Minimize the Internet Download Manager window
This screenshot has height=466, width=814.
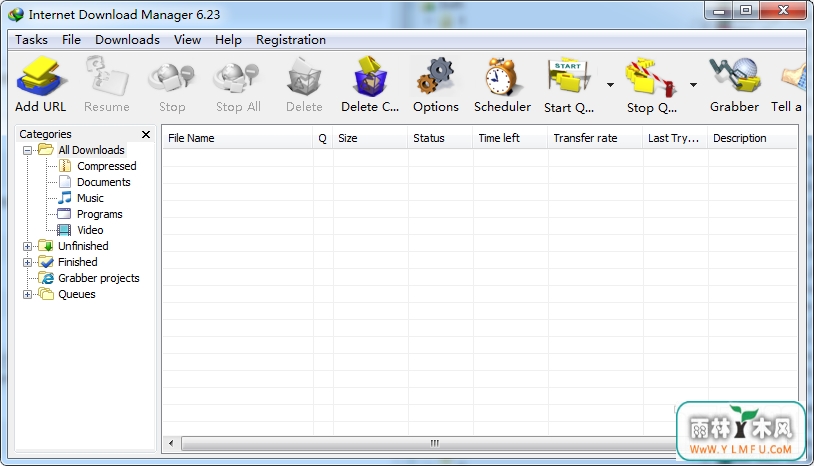click(720, 10)
